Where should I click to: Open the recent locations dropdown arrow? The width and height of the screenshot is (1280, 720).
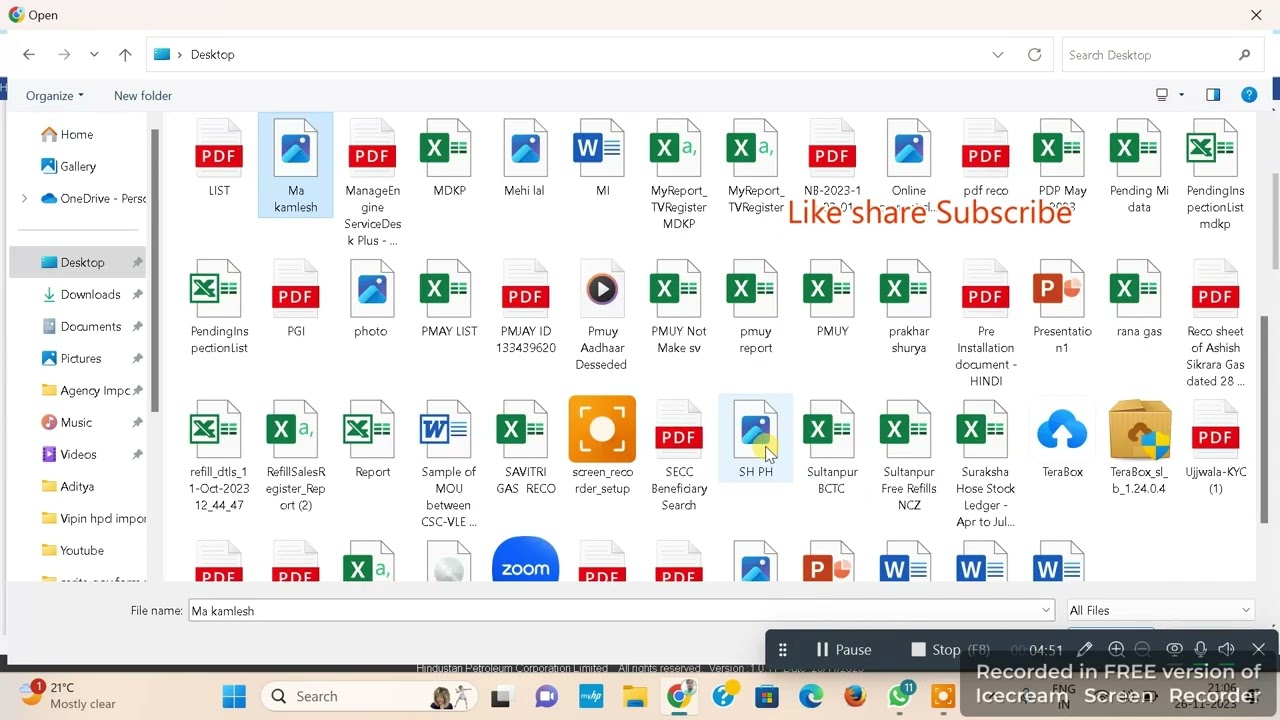click(x=94, y=55)
